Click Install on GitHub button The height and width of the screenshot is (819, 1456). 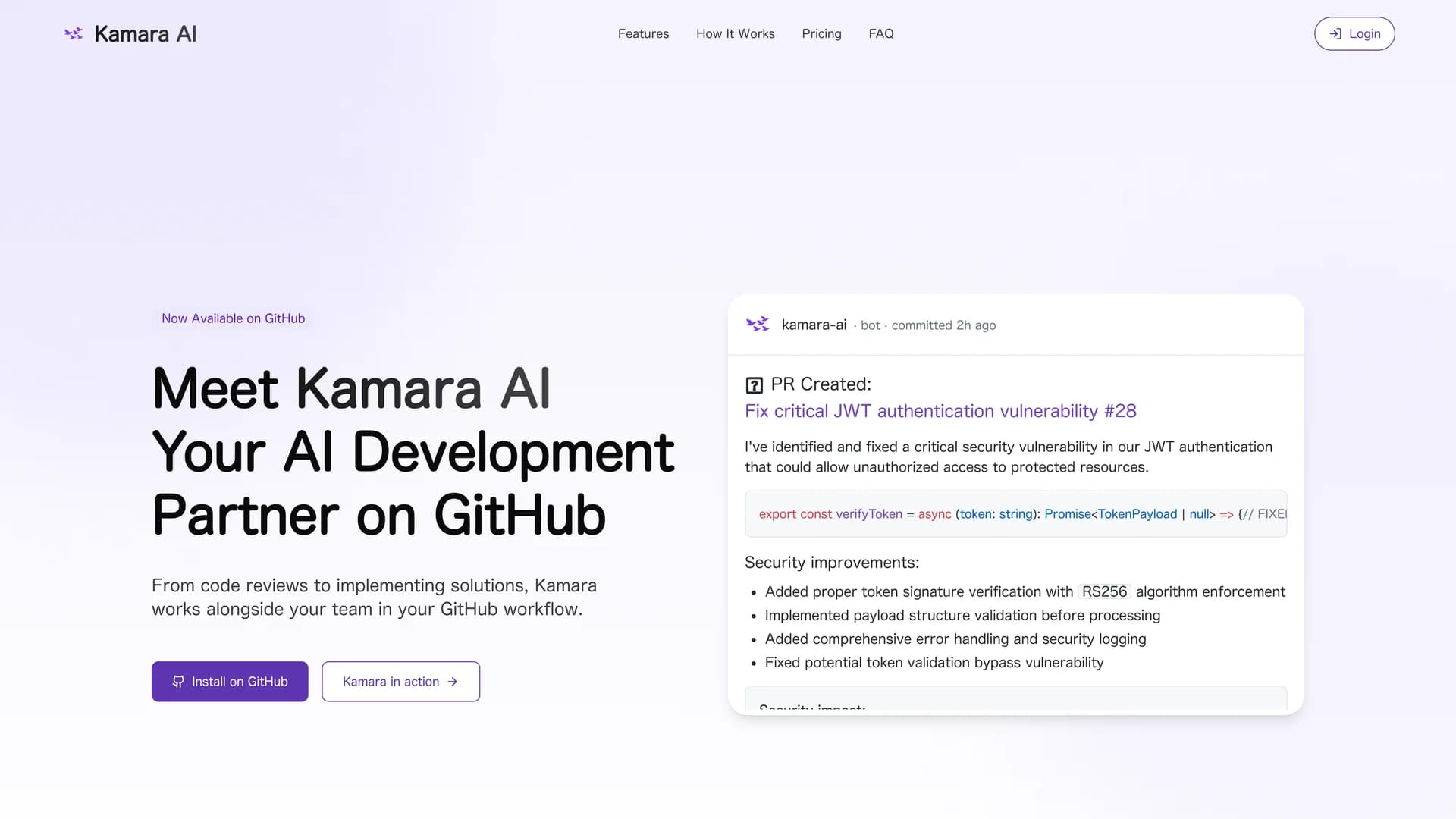(x=230, y=681)
